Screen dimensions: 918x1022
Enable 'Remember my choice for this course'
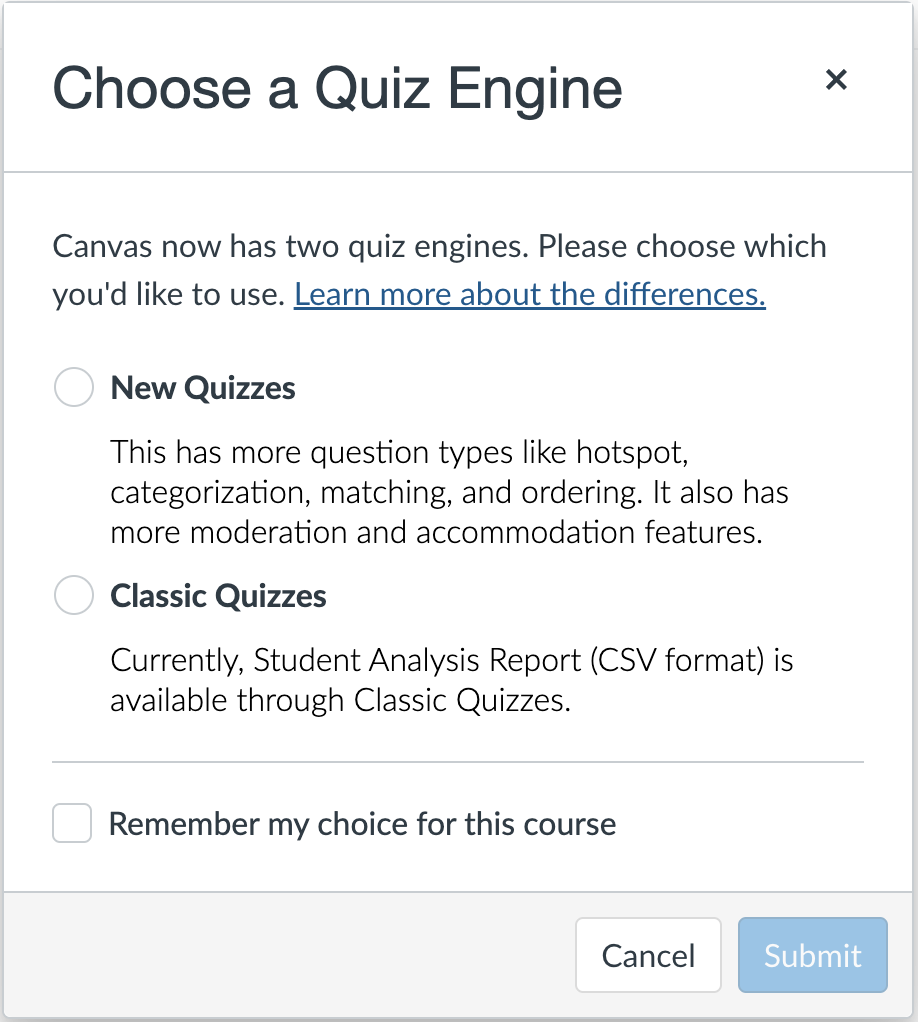tap(71, 823)
